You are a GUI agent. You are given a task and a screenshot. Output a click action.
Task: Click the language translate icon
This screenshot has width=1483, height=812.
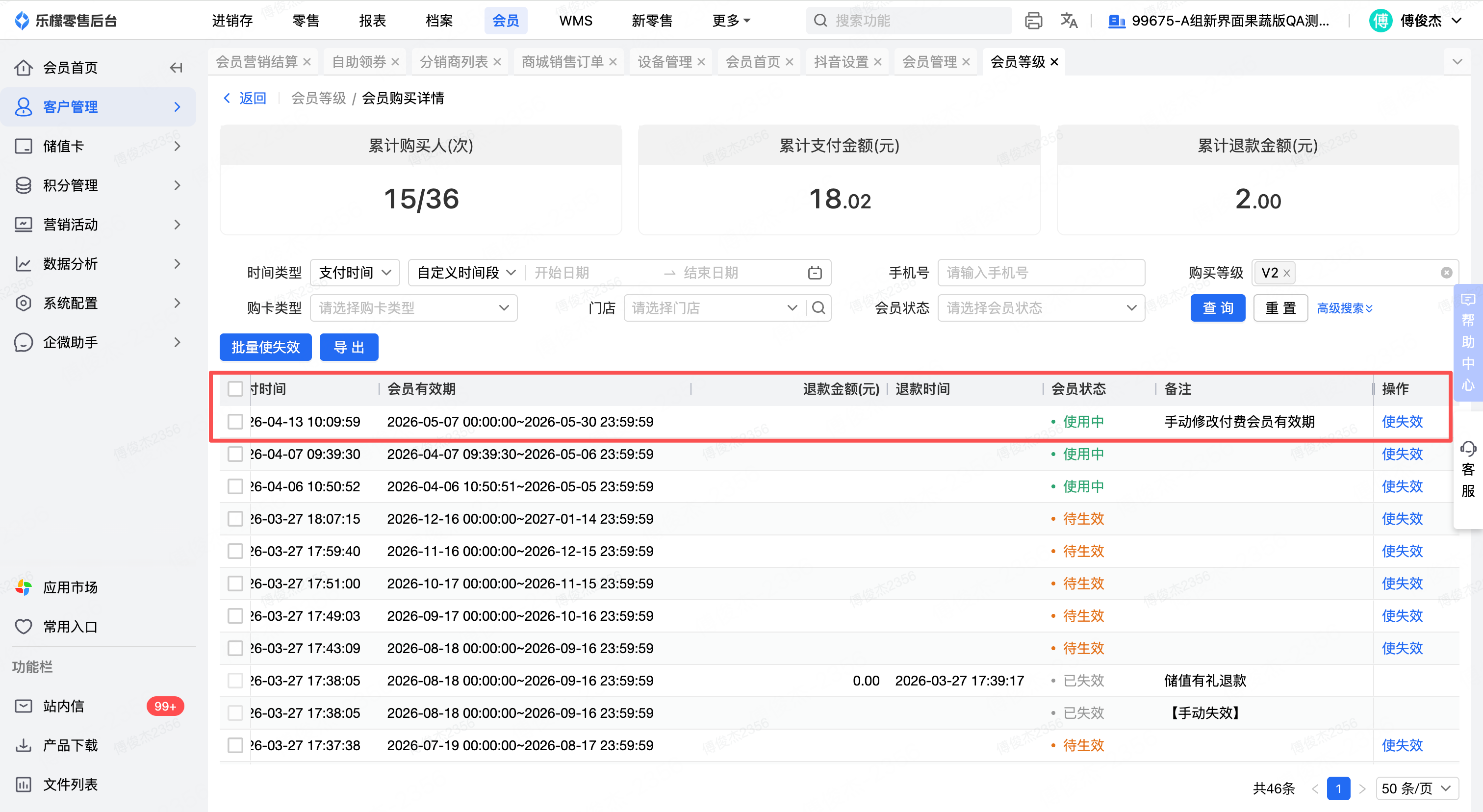coord(1069,21)
